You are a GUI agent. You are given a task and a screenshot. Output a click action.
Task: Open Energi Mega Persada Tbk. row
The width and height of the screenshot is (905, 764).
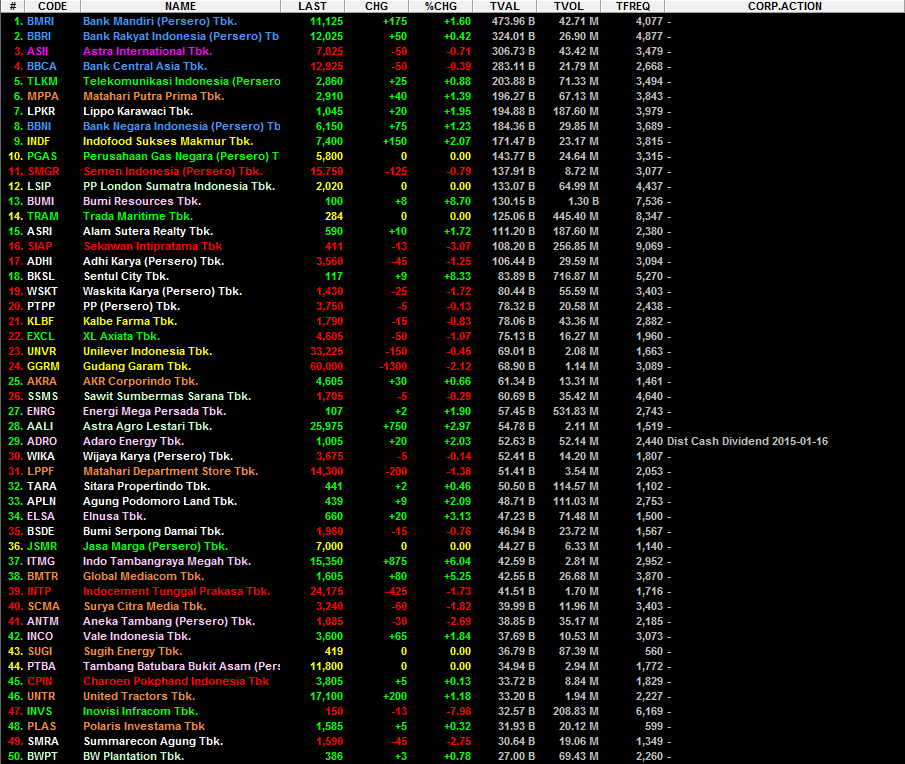(x=452, y=411)
